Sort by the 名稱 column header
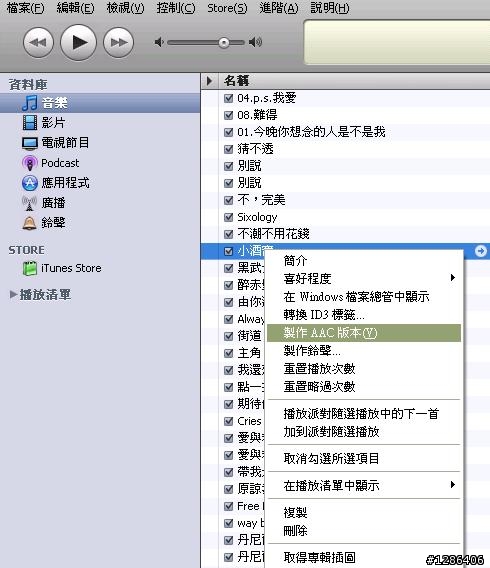Image resolution: width=490 pixels, height=568 pixels. pos(354,80)
